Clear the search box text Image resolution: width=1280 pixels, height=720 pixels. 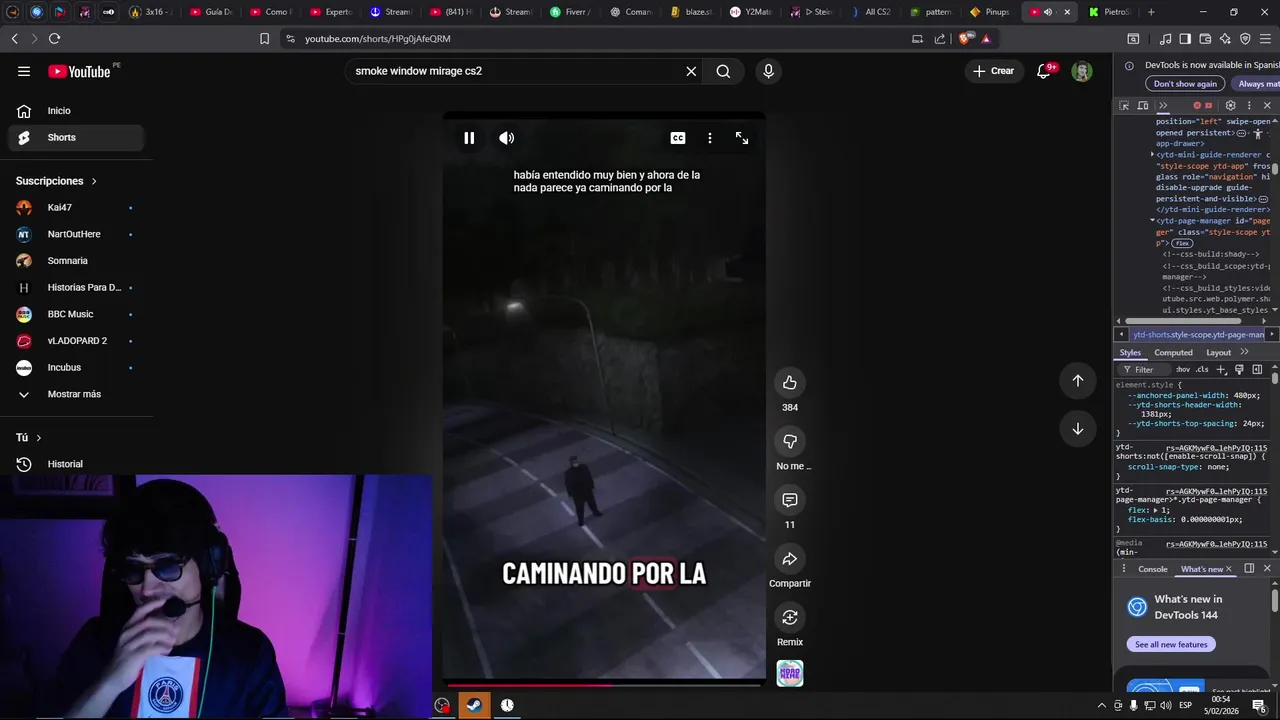coord(691,71)
